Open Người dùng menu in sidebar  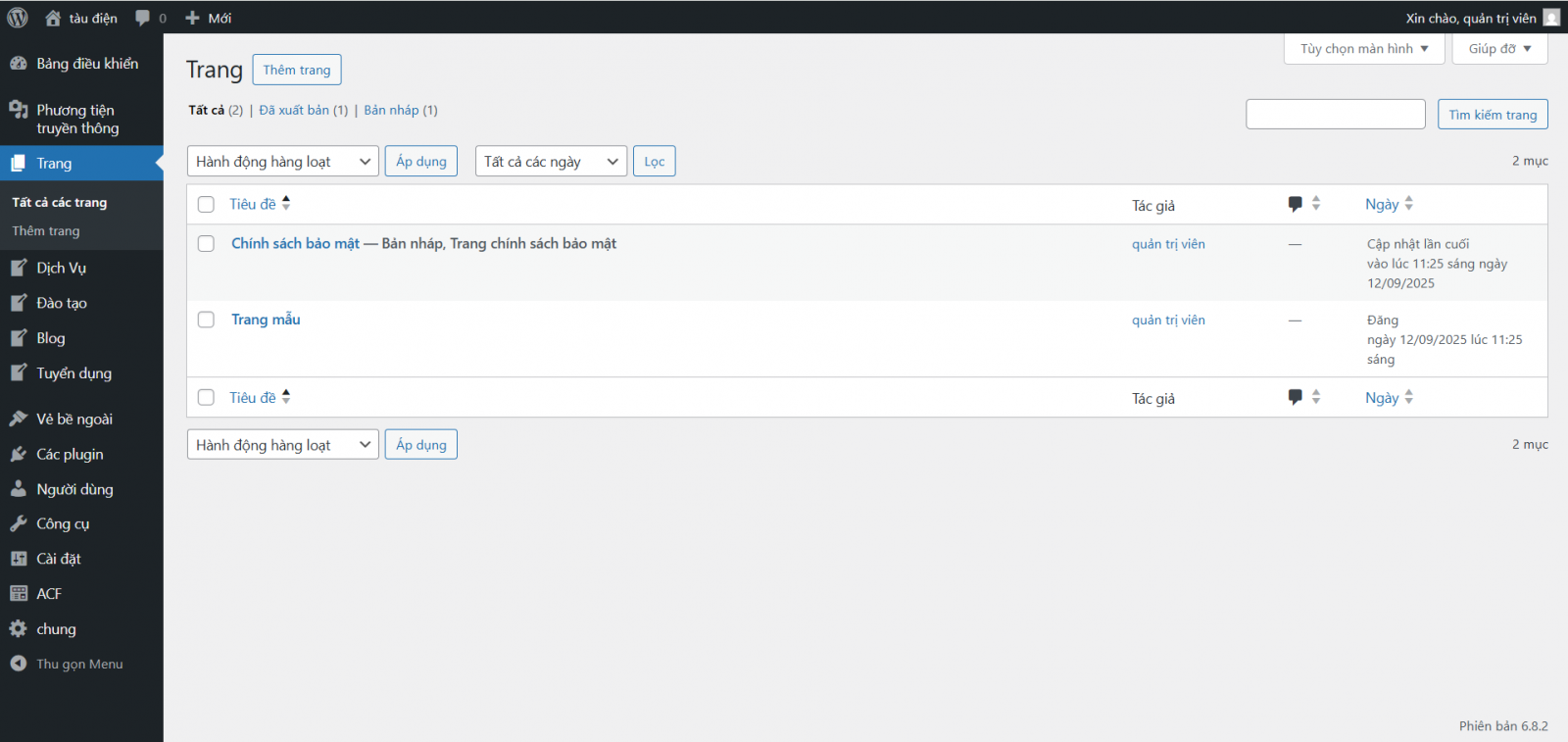pyautogui.click(x=74, y=489)
